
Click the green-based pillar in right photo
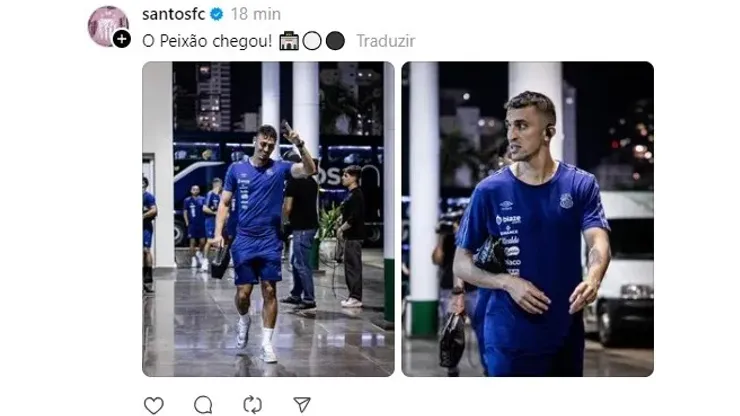pos(423,200)
